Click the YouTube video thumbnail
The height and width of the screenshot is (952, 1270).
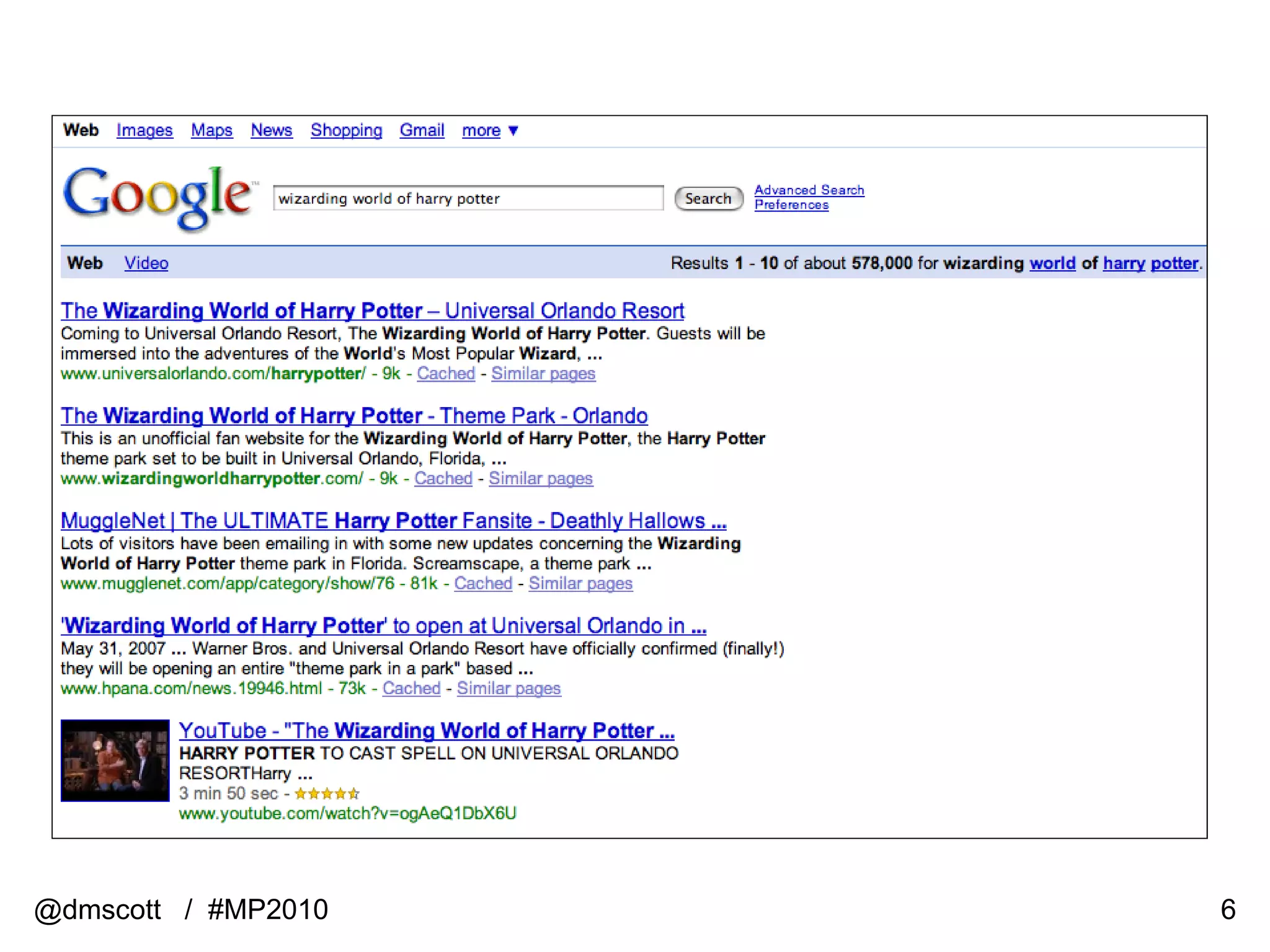115,760
